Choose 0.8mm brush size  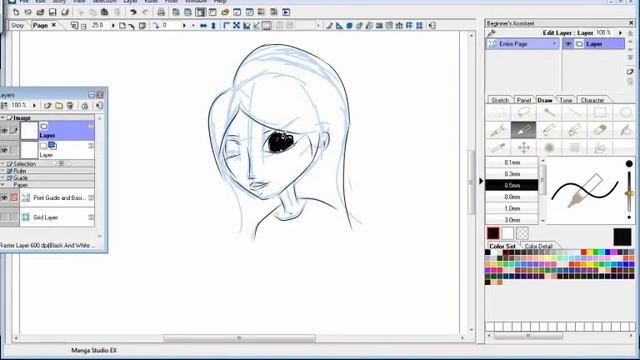512,197
